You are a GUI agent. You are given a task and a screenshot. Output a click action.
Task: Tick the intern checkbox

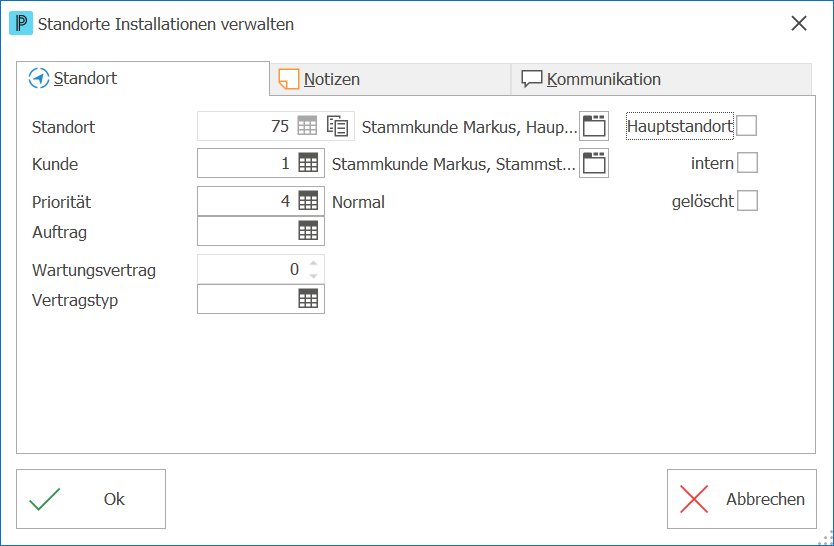click(x=747, y=163)
